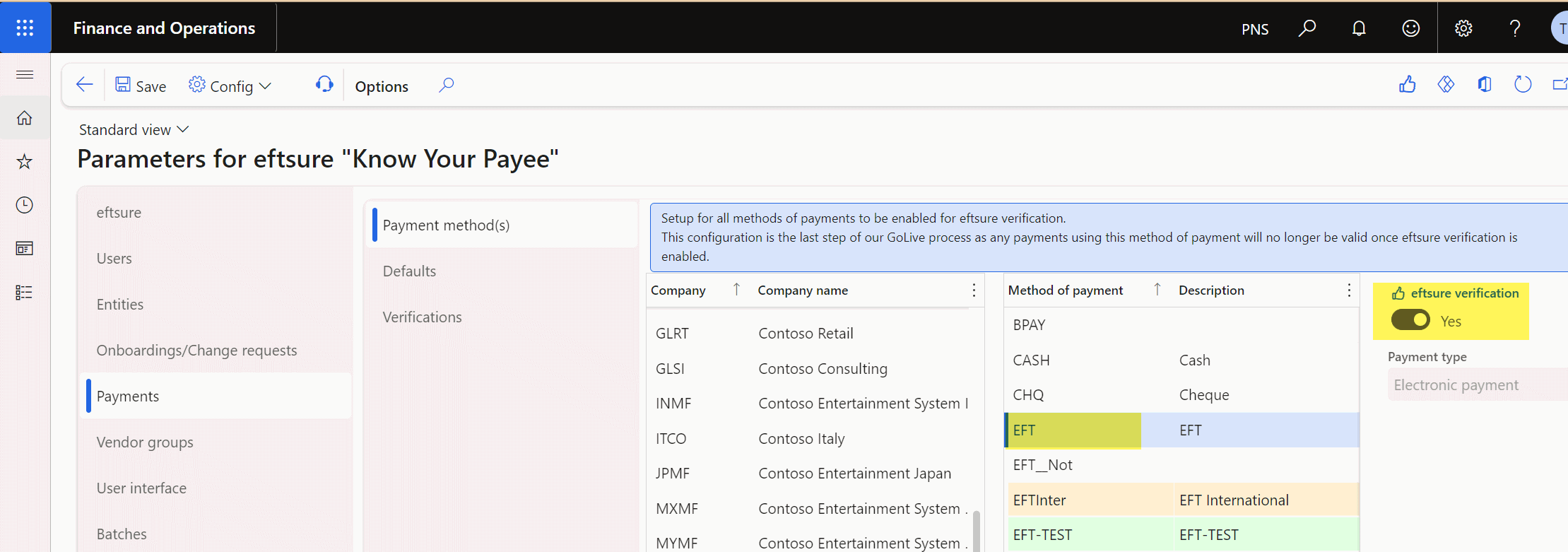Select the Users tab
Screen dimensions: 1568x552
(x=215, y=259)
